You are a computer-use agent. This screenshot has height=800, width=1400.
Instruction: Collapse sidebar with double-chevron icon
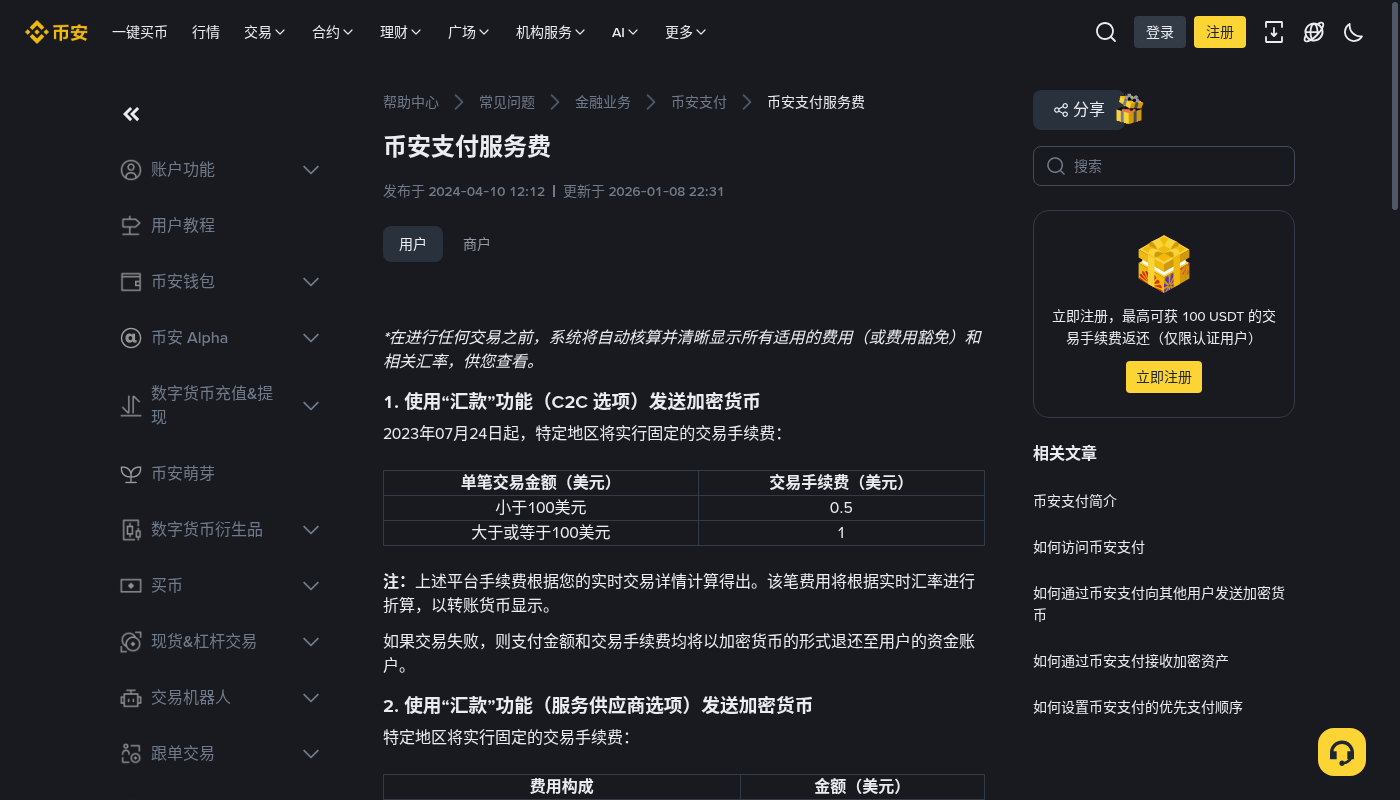click(131, 114)
